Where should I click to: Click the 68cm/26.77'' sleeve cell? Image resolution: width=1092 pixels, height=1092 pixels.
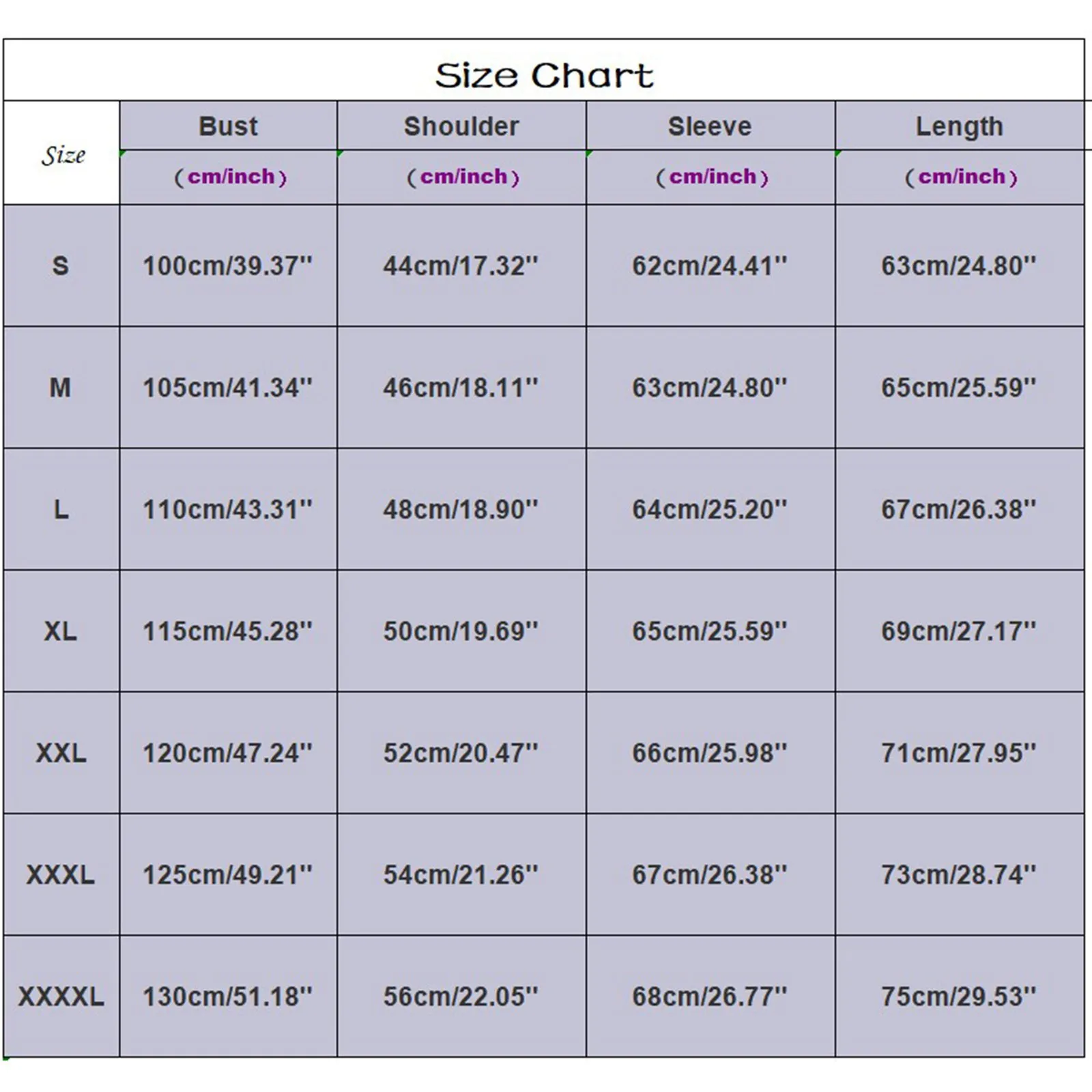click(710, 996)
